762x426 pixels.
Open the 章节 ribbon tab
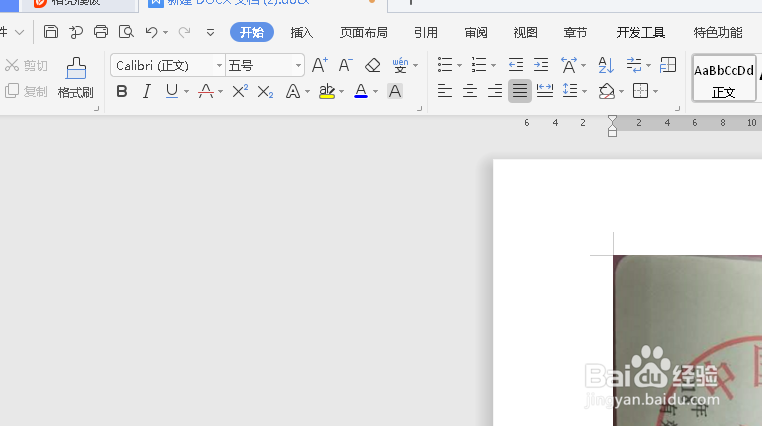pyautogui.click(x=575, y=33)
